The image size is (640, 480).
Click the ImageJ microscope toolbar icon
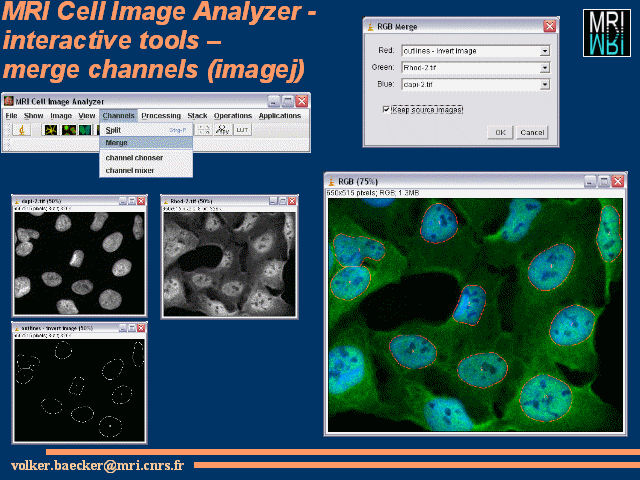(22, 130)
